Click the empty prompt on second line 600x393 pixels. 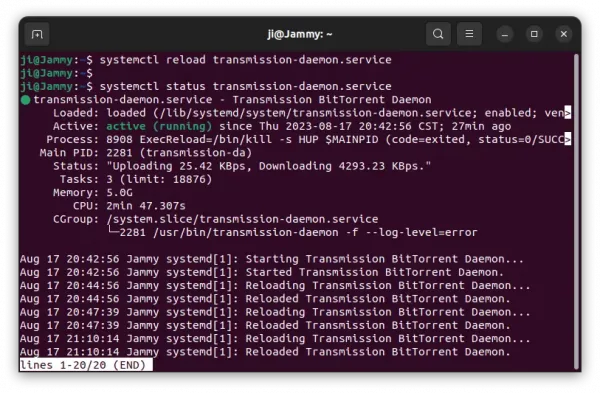point(57,73)
